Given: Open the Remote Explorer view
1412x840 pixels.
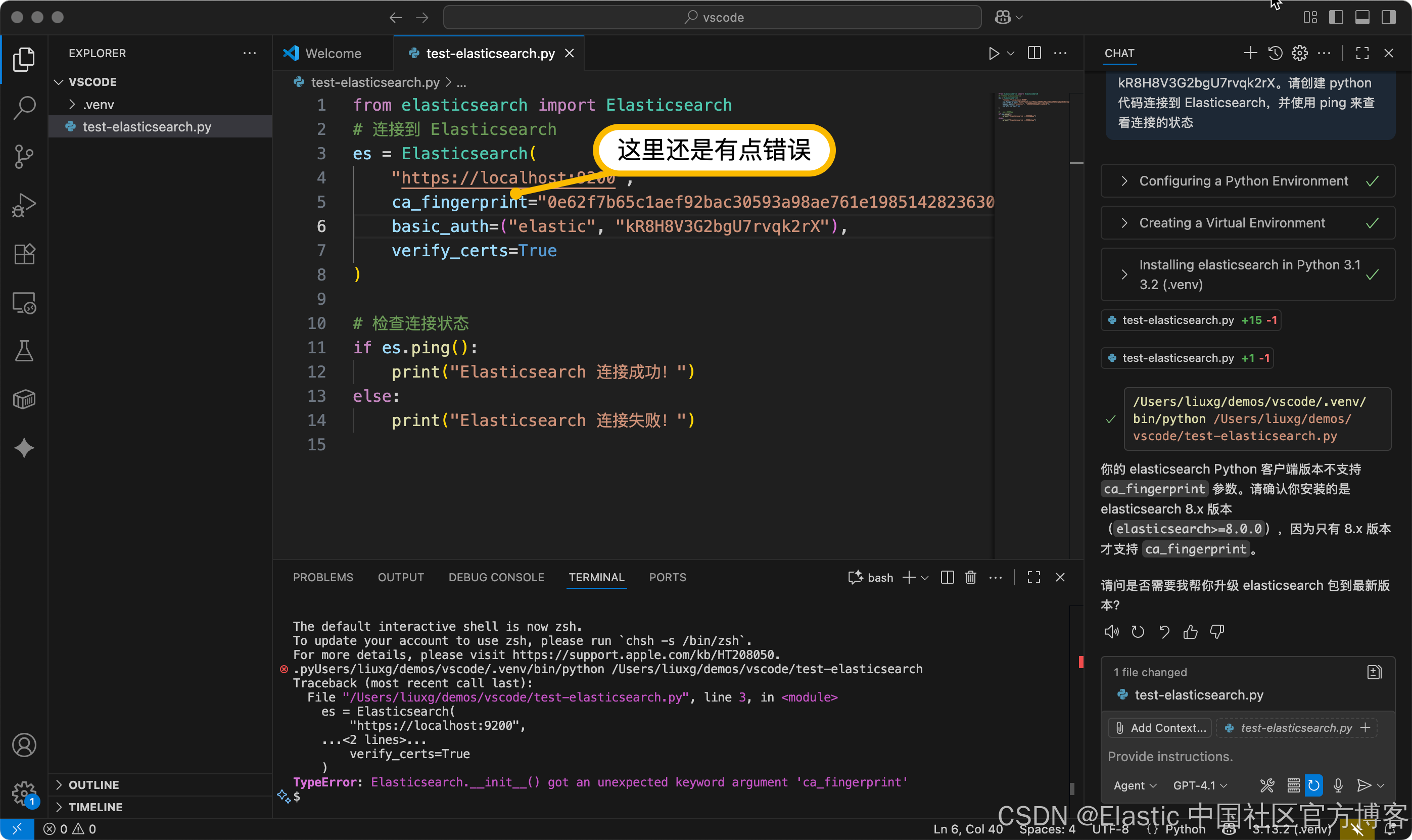Looking at the screenshot, I should point(24,303).
